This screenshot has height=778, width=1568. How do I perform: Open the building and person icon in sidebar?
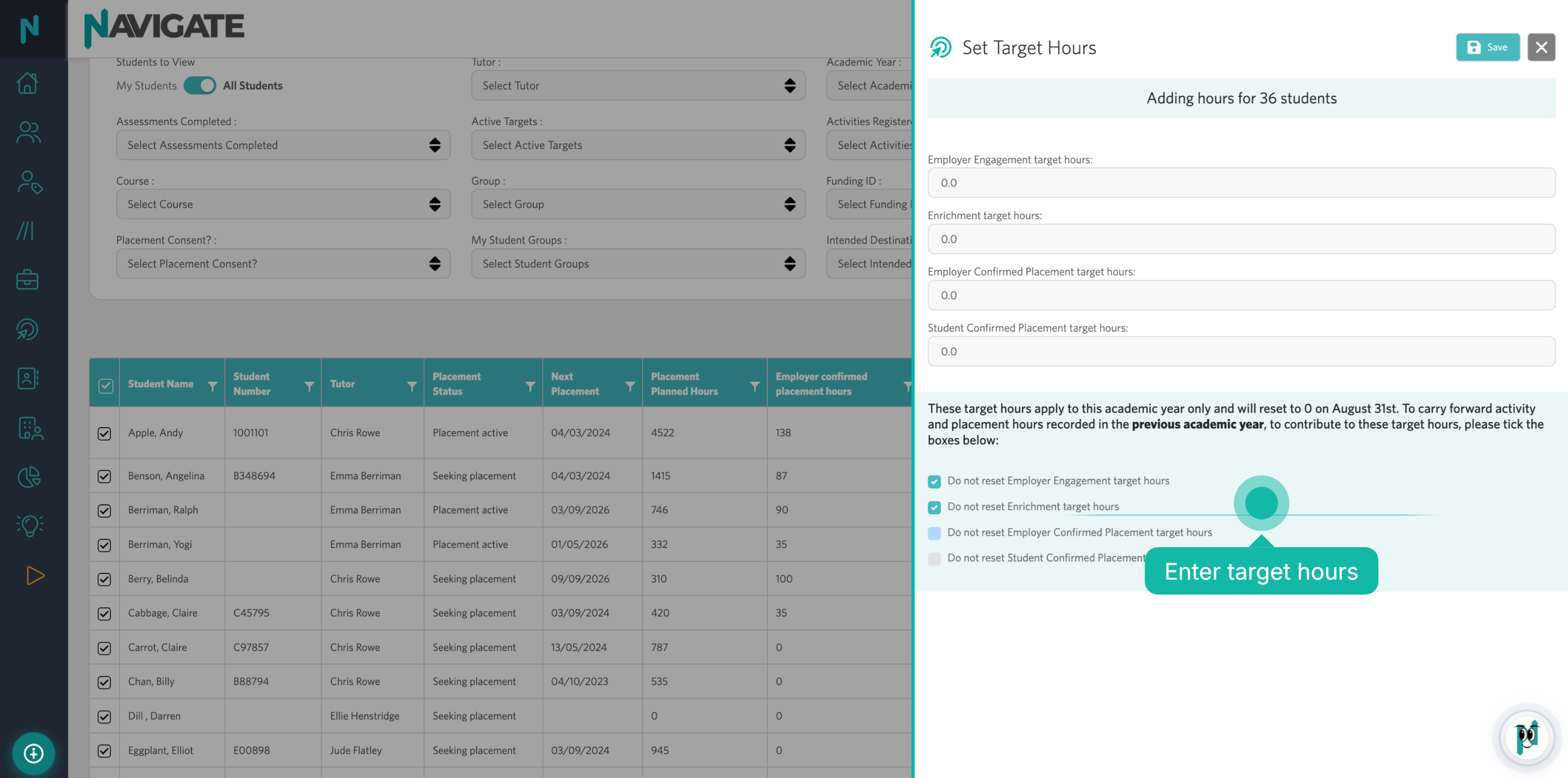tap(30, 428)
